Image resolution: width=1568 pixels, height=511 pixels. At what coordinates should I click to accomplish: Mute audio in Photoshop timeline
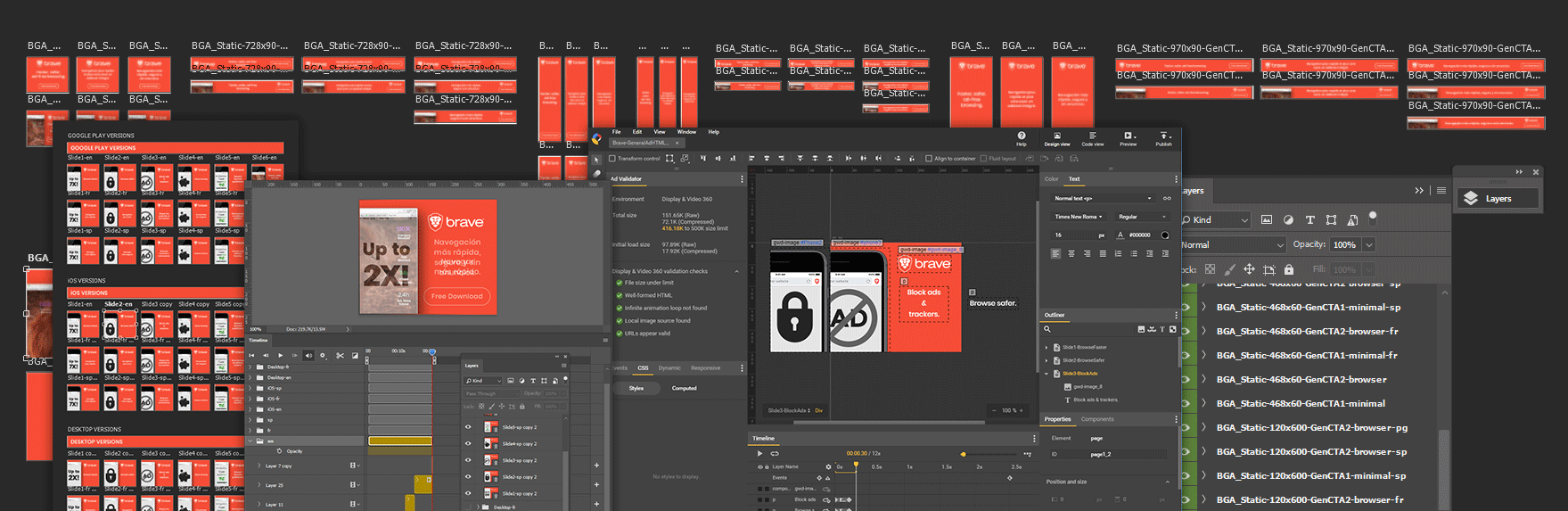308,355
